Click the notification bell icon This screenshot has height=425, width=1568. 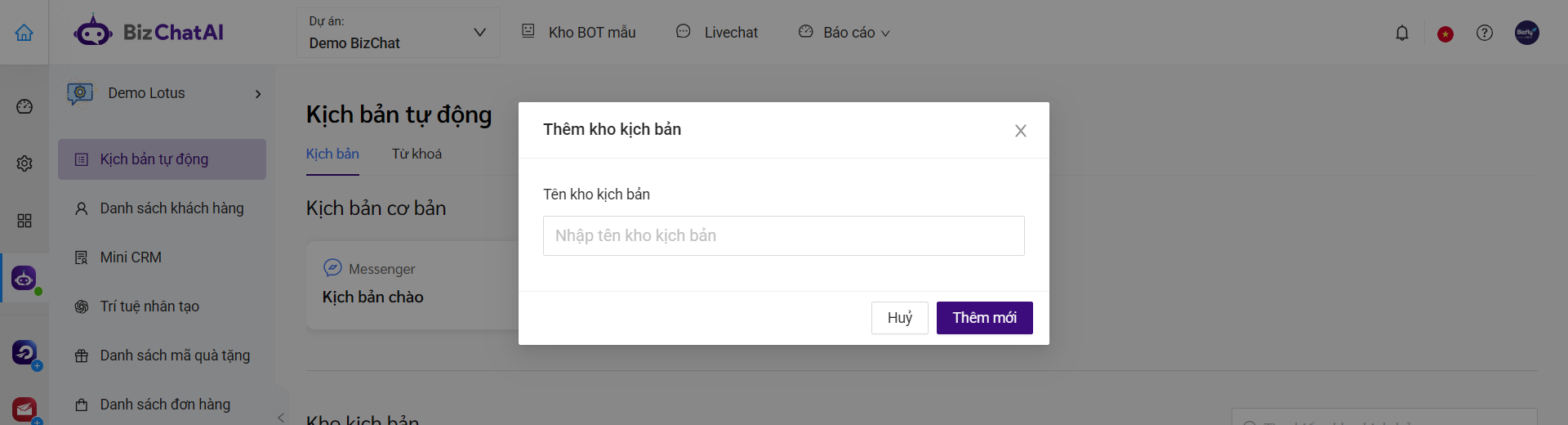click(1402, 33)
